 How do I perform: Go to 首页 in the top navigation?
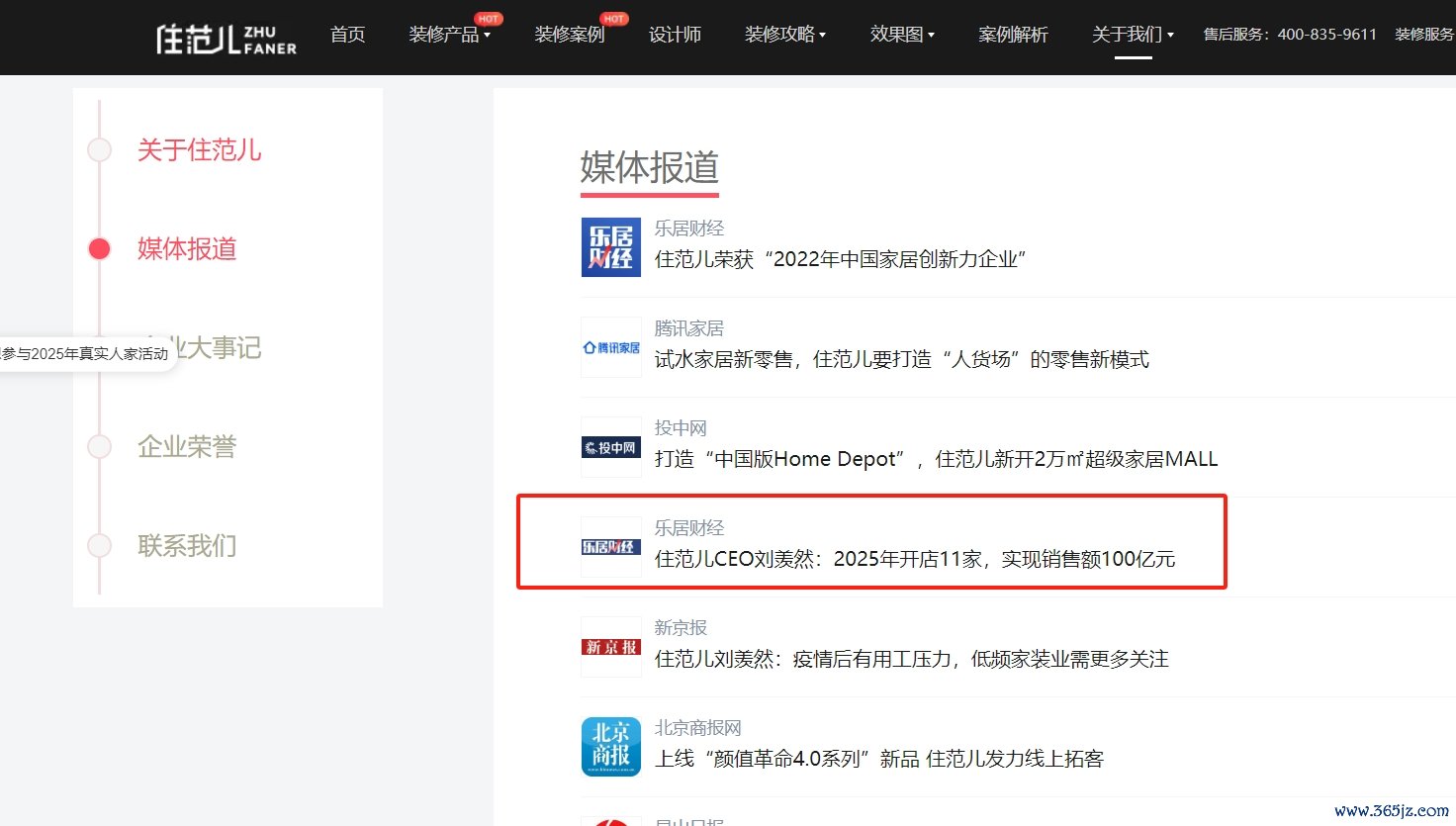click(x=347, y=35)
